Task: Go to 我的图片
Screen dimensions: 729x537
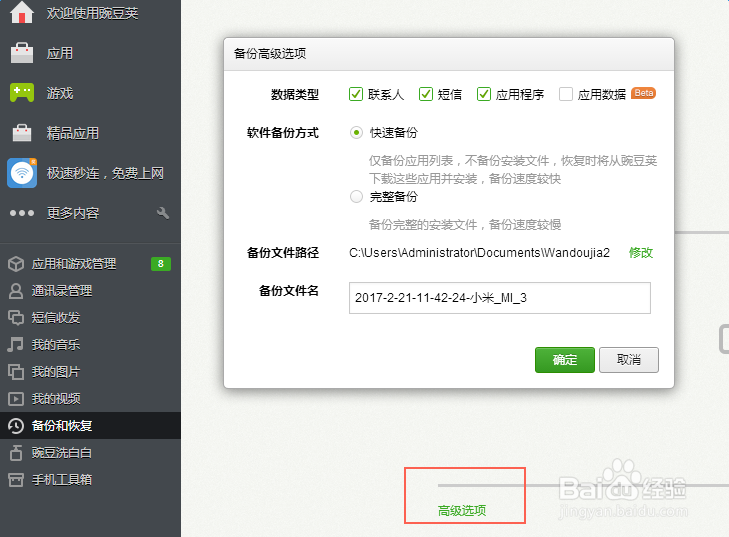Action: (56, 371)
